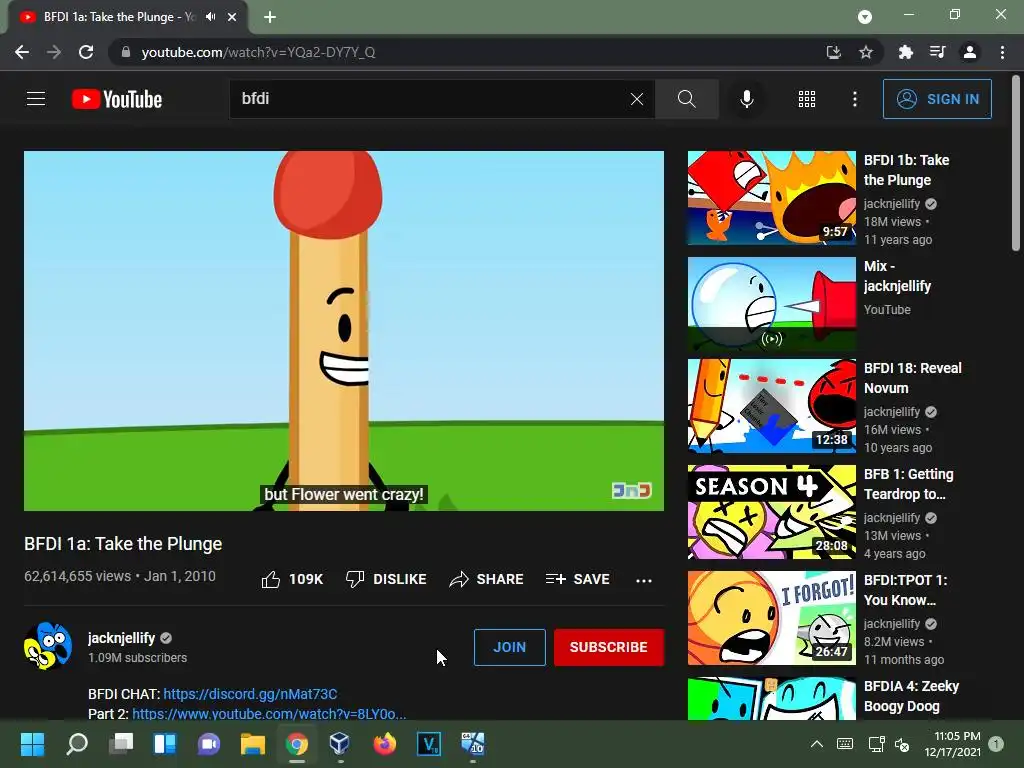Click the Chrome address bar URL
The width and height of the screenshot is (1024, 768).
pyautogui.click(x=258, y=52)
